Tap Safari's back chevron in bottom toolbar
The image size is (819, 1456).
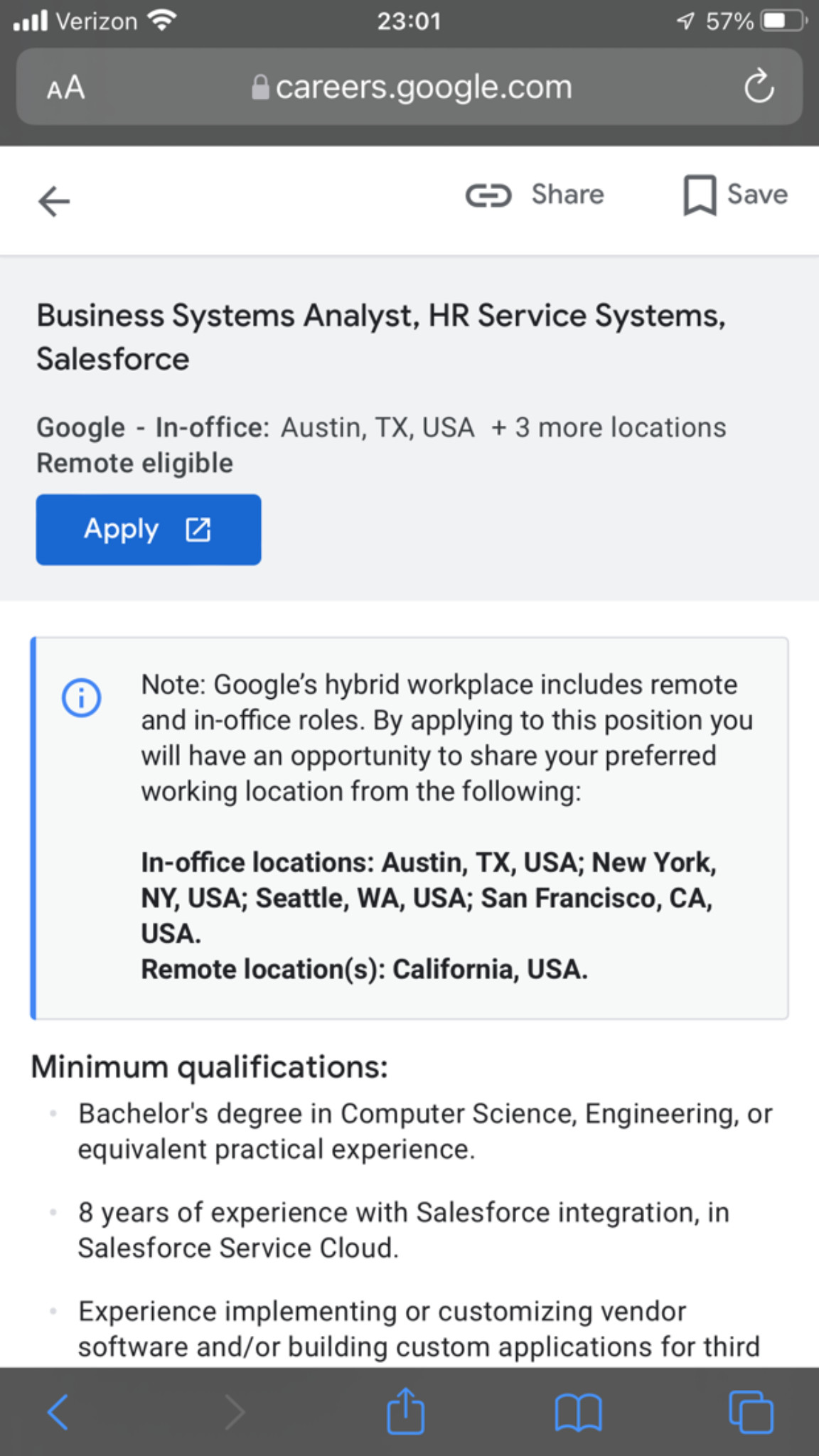click(58, 1411)
